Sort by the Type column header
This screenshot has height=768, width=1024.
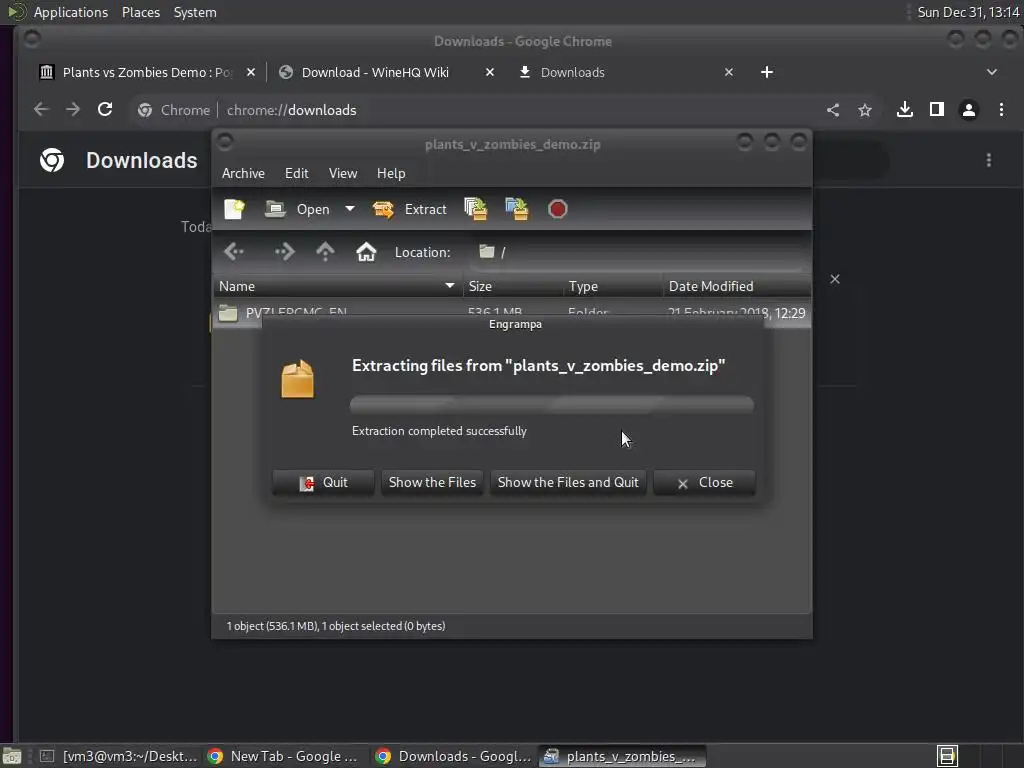[x=613, y=286]
